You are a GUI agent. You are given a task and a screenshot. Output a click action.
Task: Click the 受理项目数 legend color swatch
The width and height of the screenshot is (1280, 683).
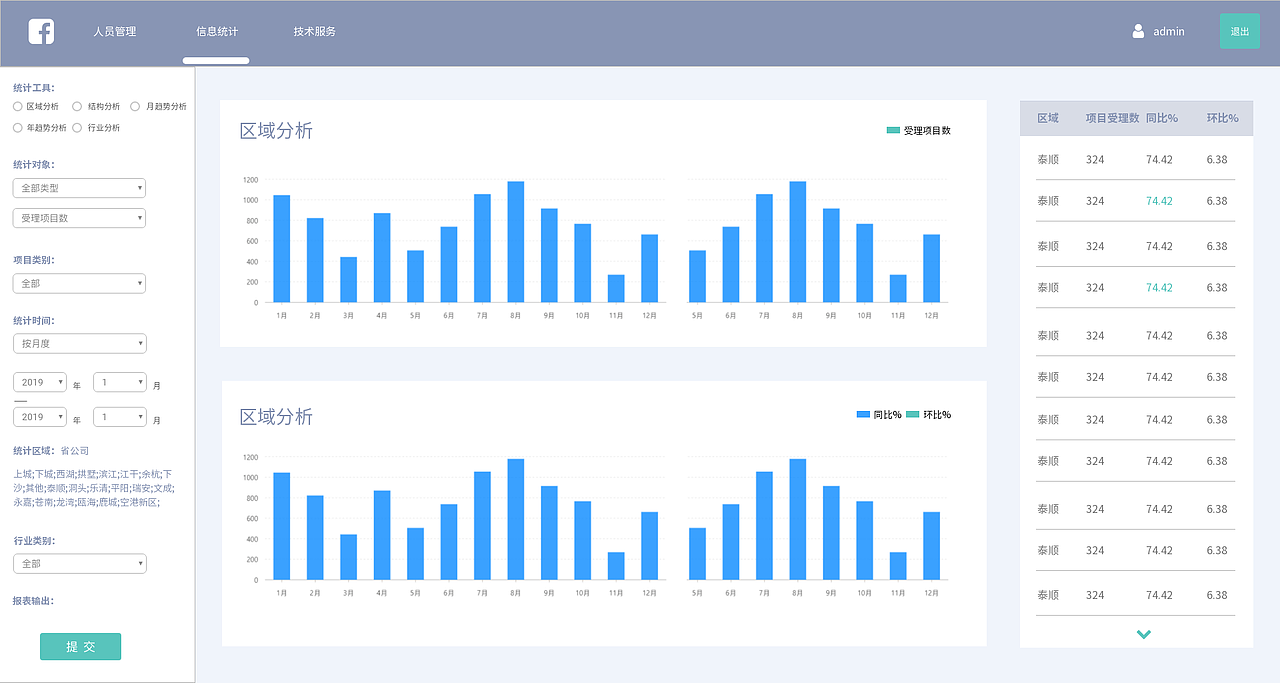(x=893, y=131)
